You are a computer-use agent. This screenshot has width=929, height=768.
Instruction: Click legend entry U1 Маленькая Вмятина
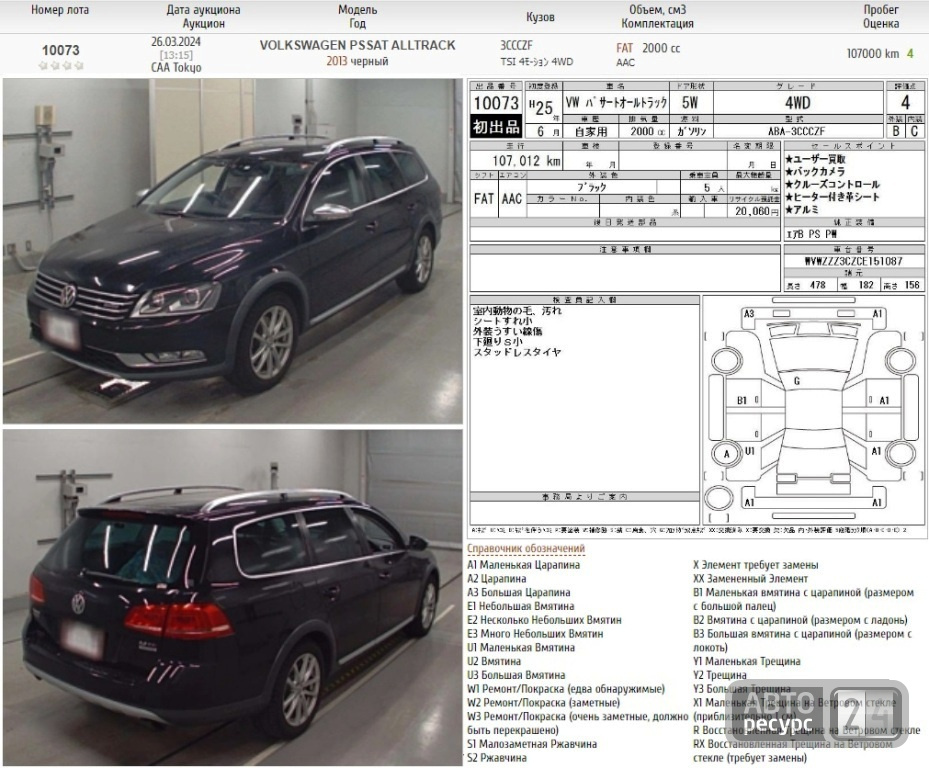tap(521, 648)
